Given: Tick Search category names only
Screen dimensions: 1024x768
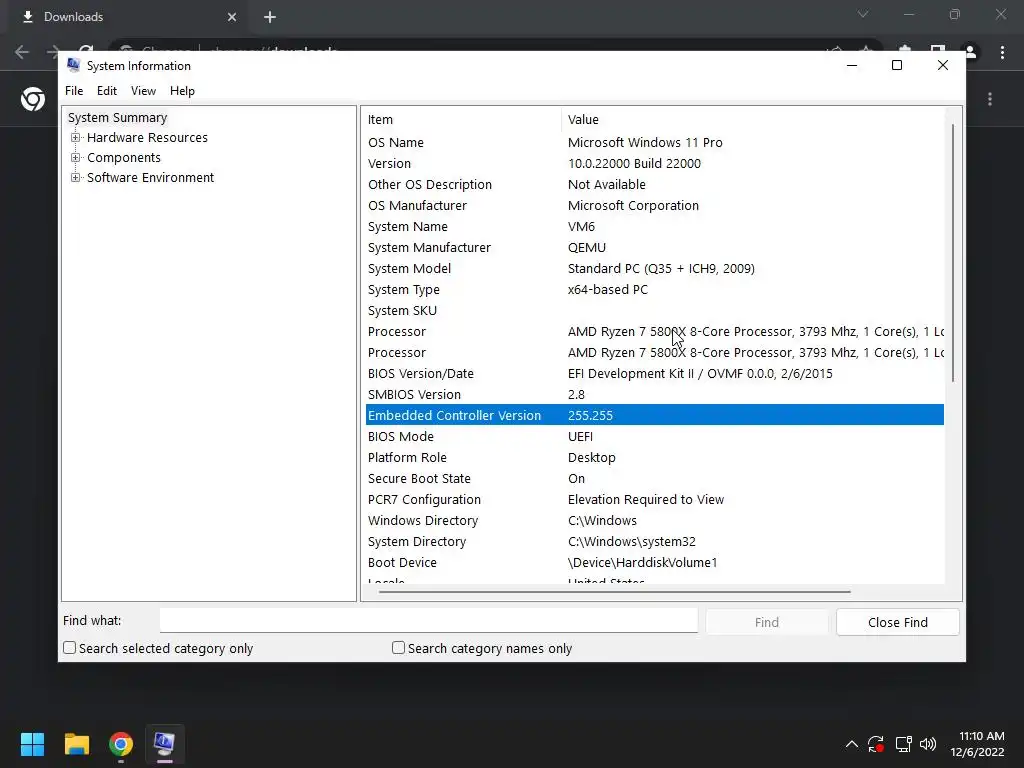Looking at the screenshot, I should tap(398, 648).
